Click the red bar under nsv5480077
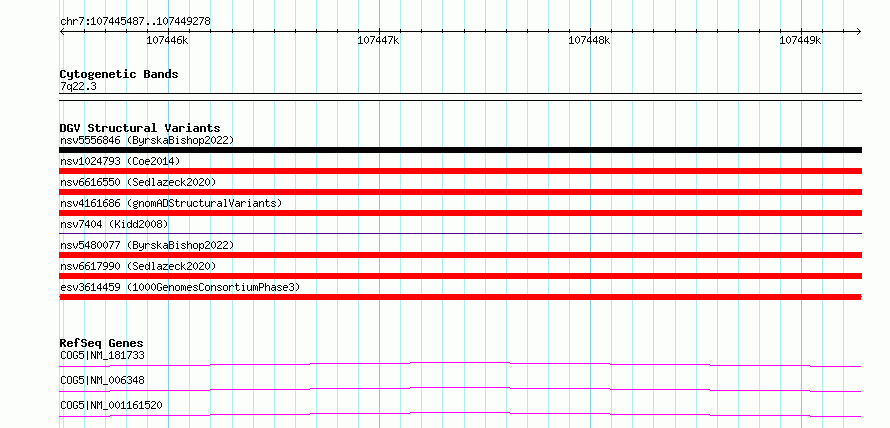890x428 pixels. point(460,255)
